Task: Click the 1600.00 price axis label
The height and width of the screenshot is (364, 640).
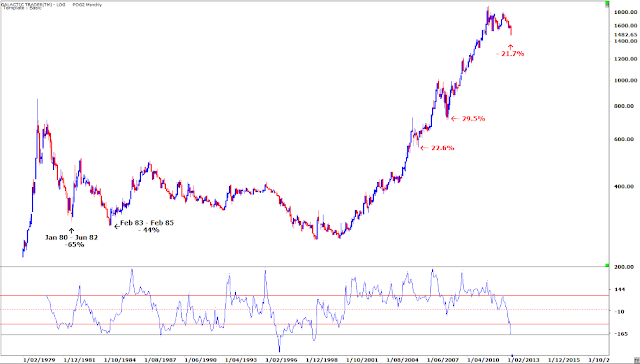Action: coord(625,26)
